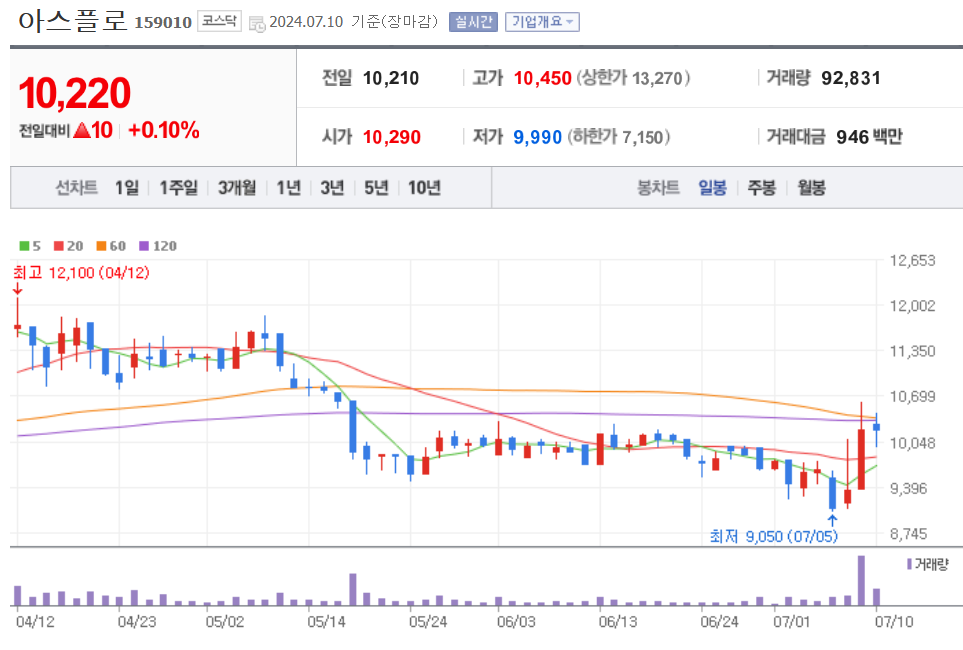Click the 10,048 price axis label
The height and width of the screenshot is (650, 963).
913,443
